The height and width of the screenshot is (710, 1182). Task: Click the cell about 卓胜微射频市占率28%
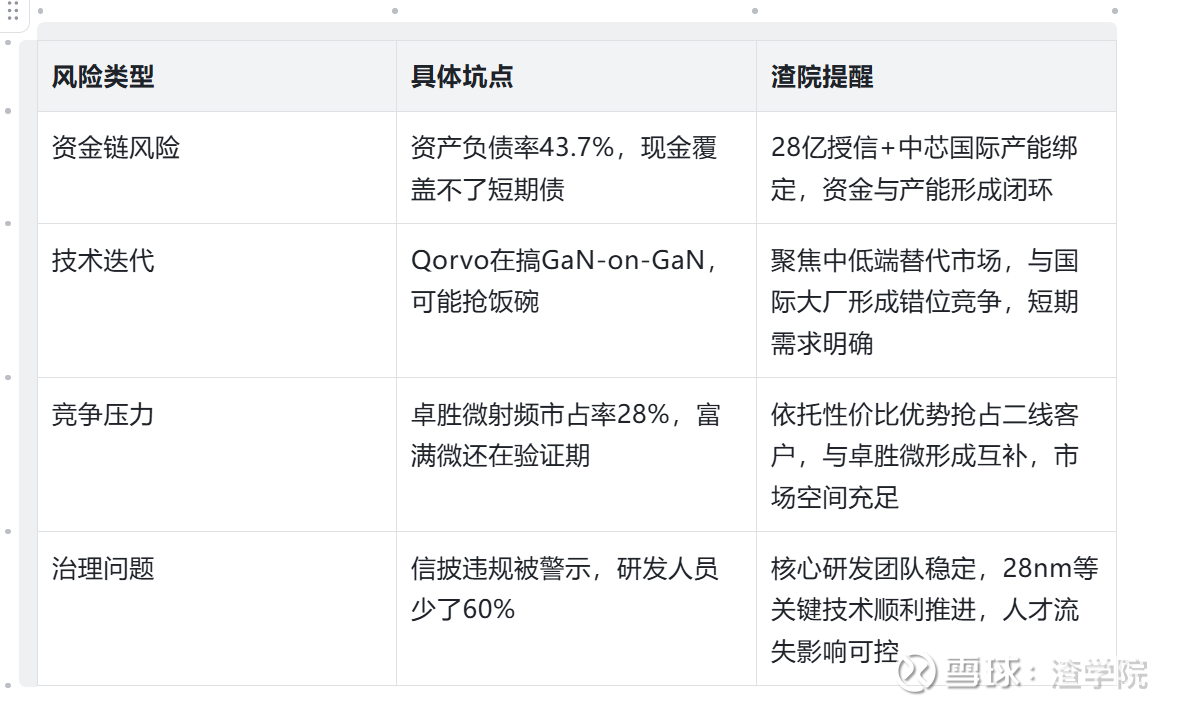[x=565, y=435]
